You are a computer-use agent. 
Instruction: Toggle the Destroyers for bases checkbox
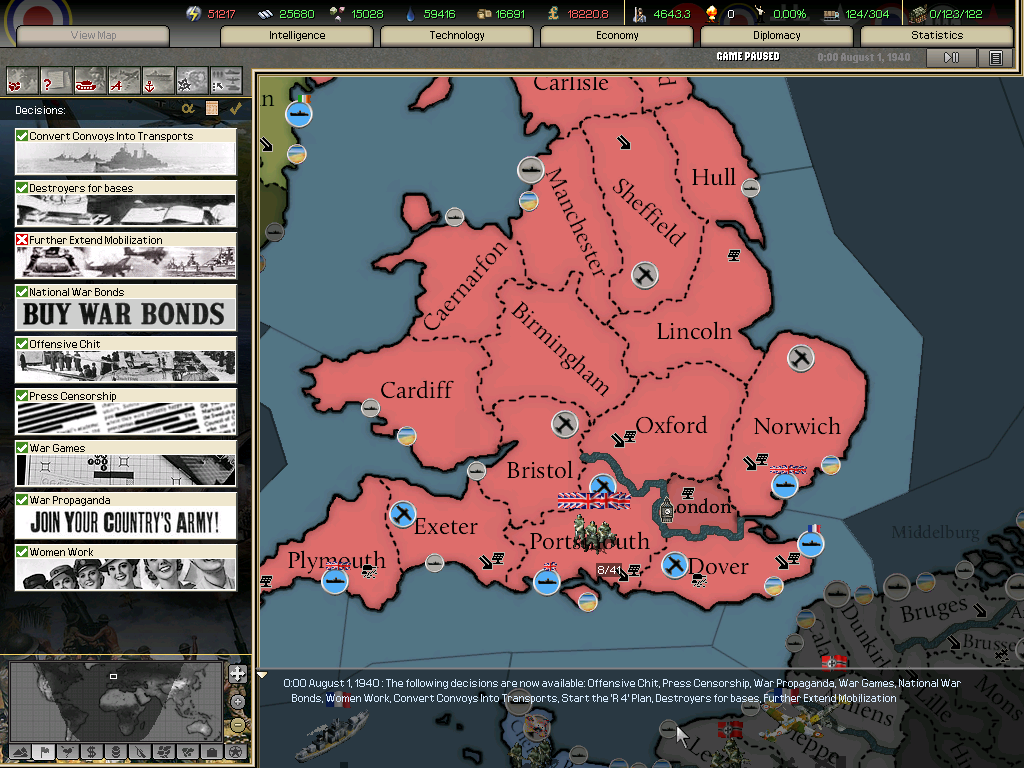coord(22,188)
